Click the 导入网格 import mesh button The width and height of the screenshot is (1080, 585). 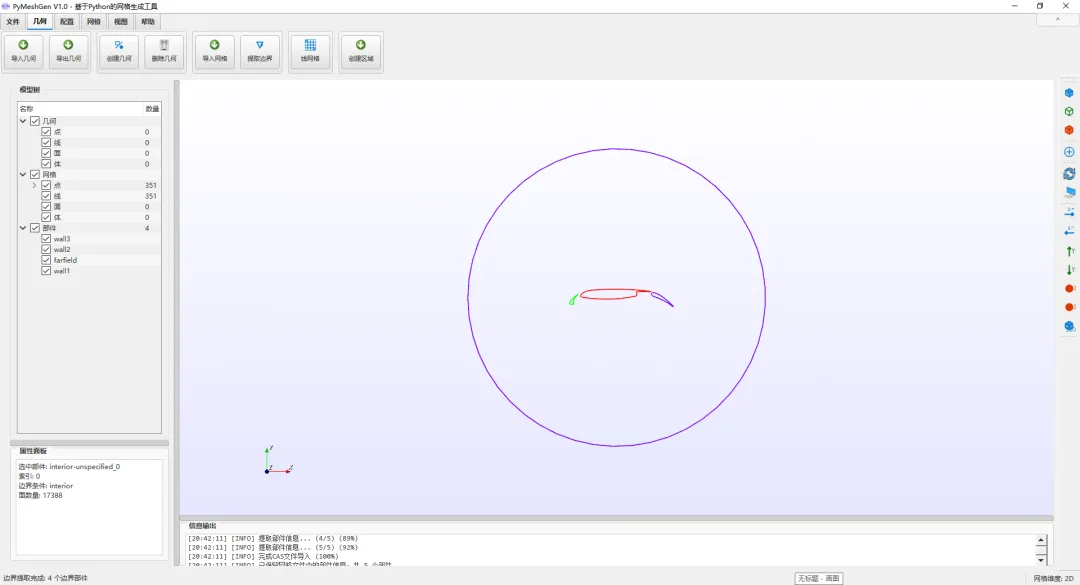click(214, 51)
